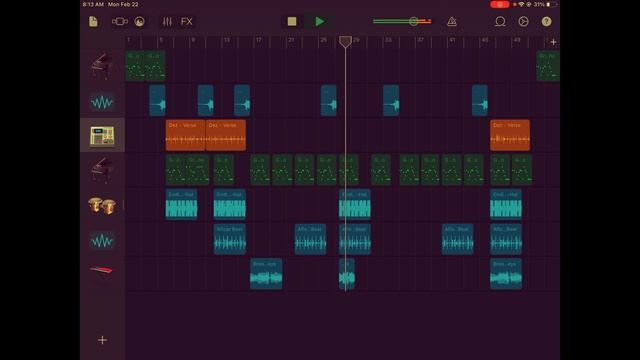The width and height of the screenshot is (640, 360).
Task: Click the playhead marker on the ruler
Action: coord(345,41)
